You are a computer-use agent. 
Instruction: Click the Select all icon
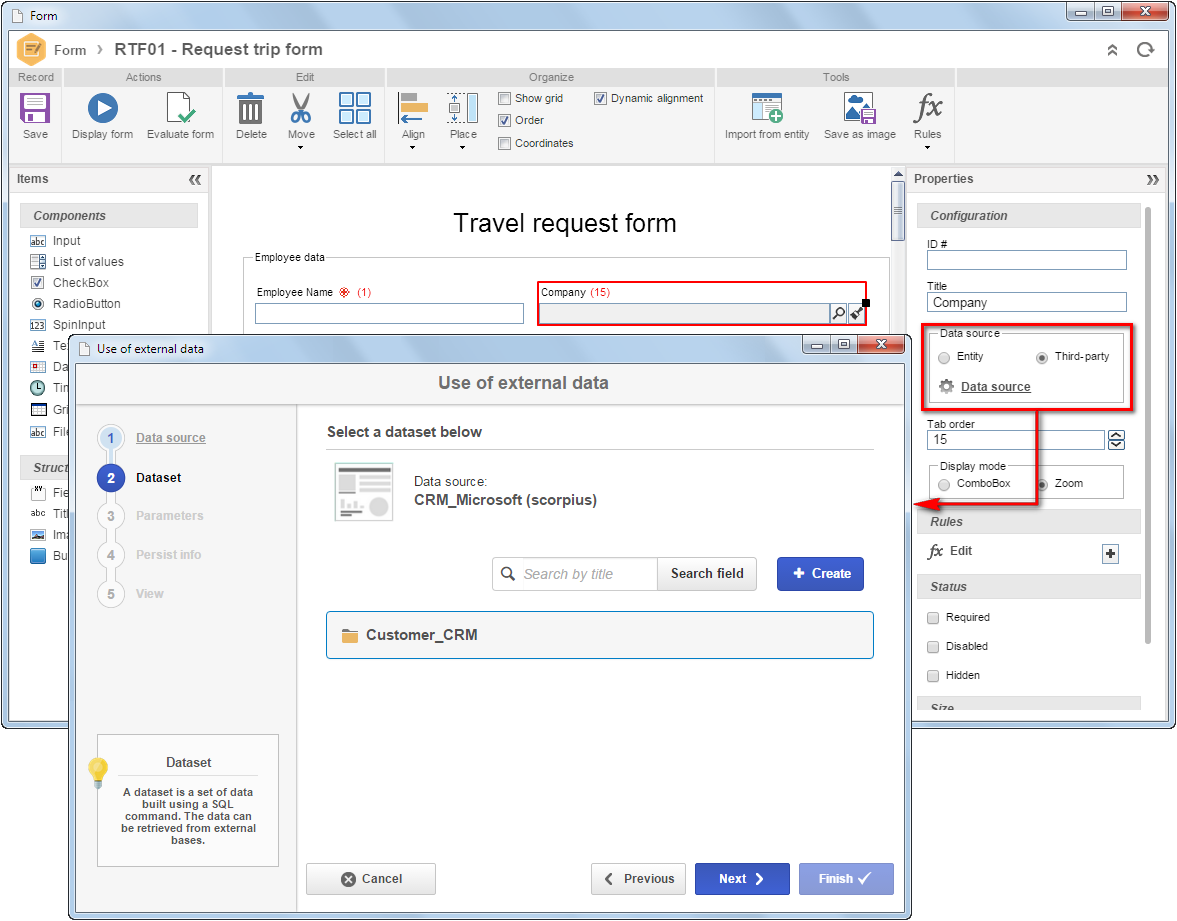354,108
